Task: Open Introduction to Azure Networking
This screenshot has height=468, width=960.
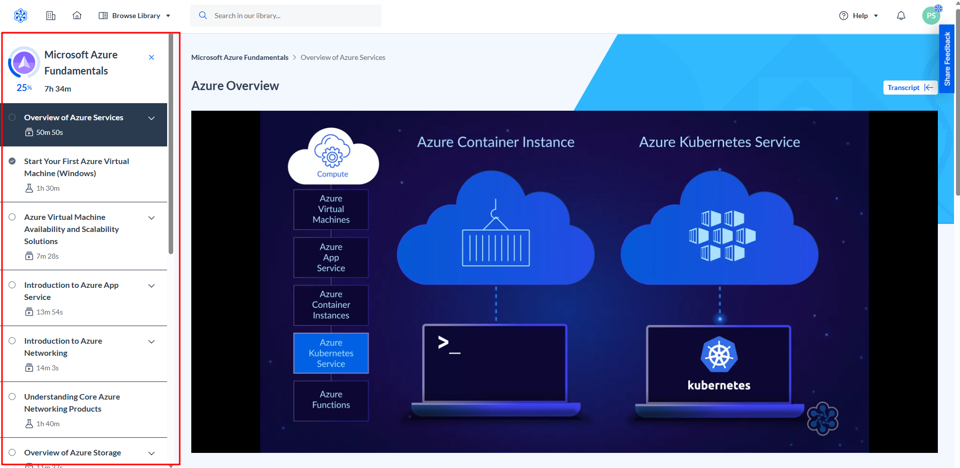Action: [x=84, y=353]
